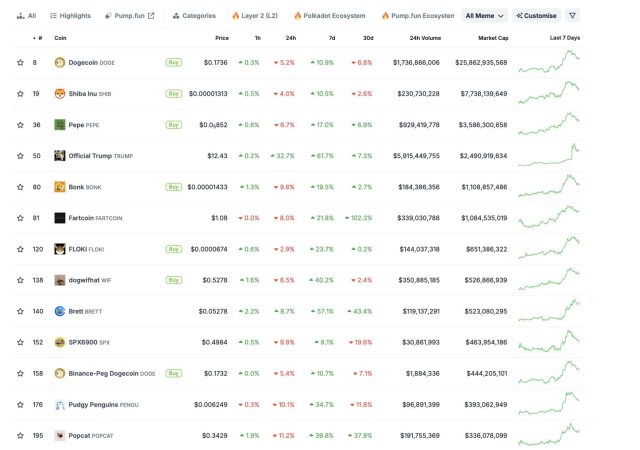Star Pudgy Penguins row
The height and width of the screenshot is (450, 640).
pos(20,405)
